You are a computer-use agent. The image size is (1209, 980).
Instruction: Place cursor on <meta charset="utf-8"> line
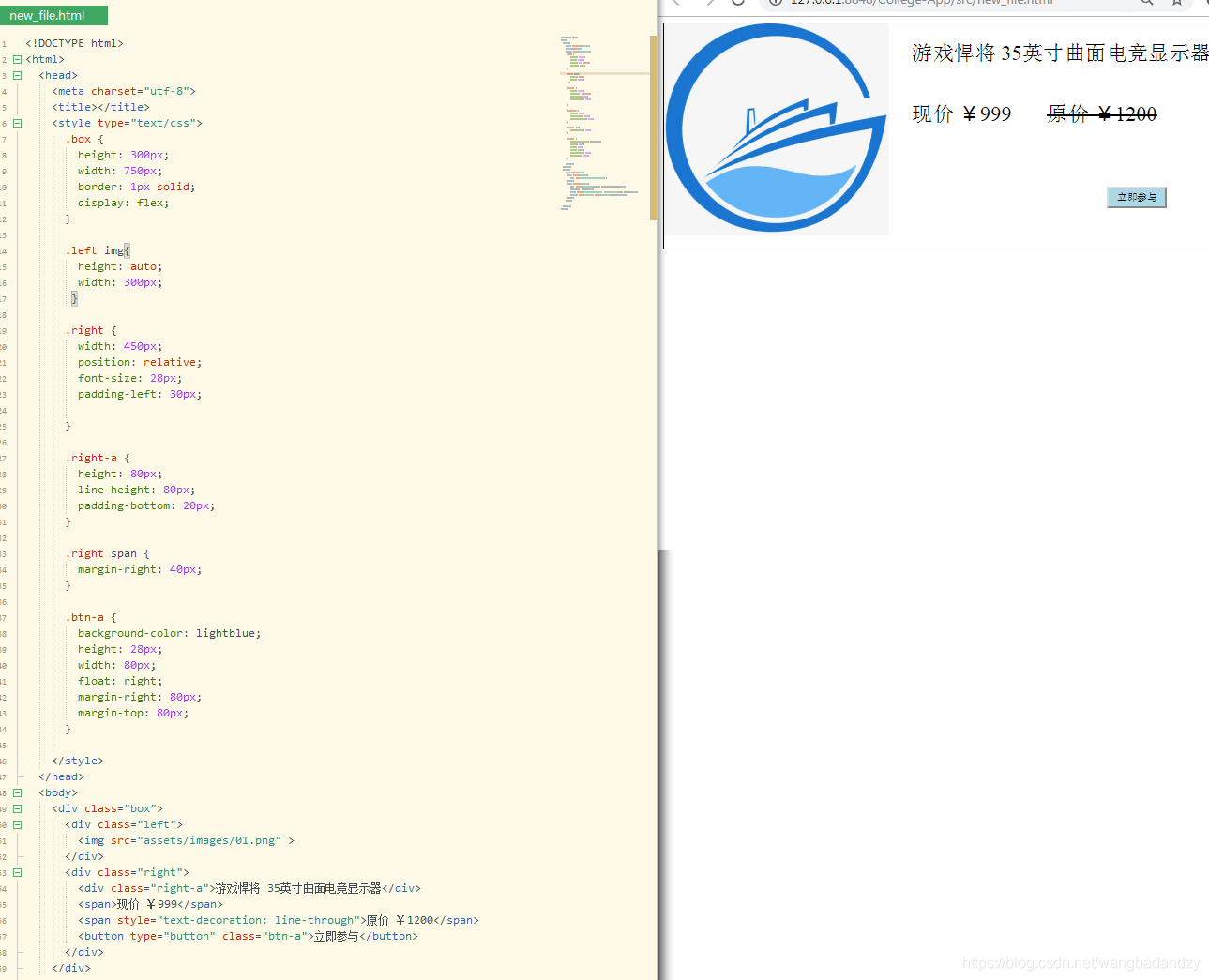(x=124, y=91)
